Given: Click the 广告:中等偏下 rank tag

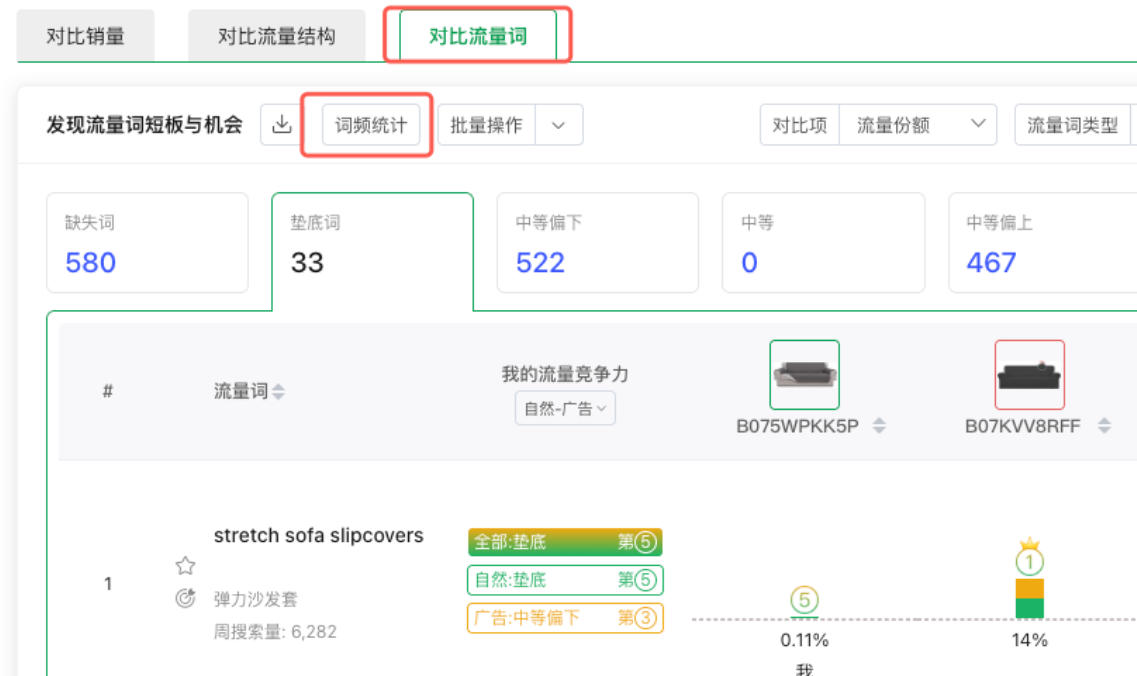Looking at the screenshot, I should pyautogui.click(x=565, y=618).
